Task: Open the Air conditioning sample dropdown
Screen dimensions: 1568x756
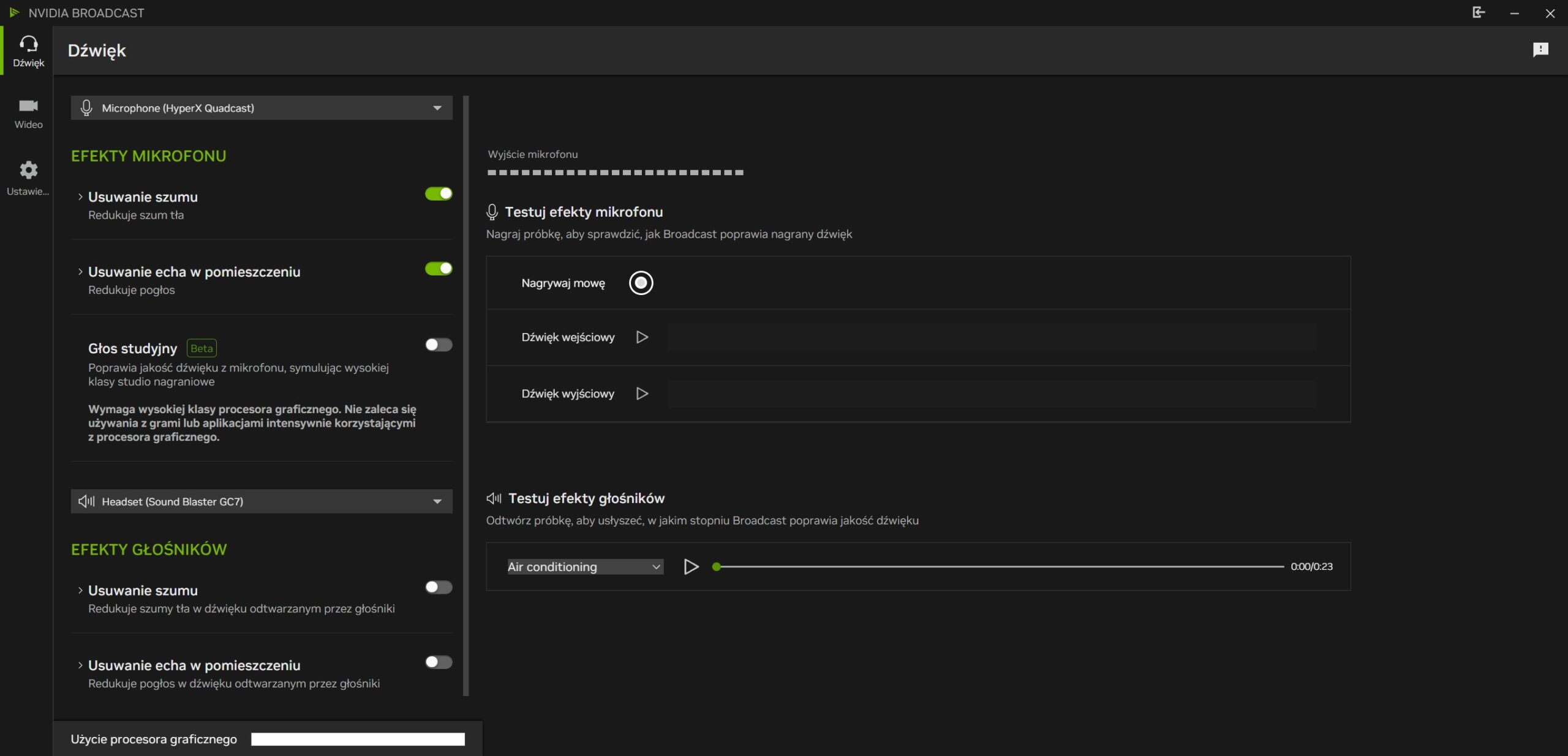Action: point(584,567)
